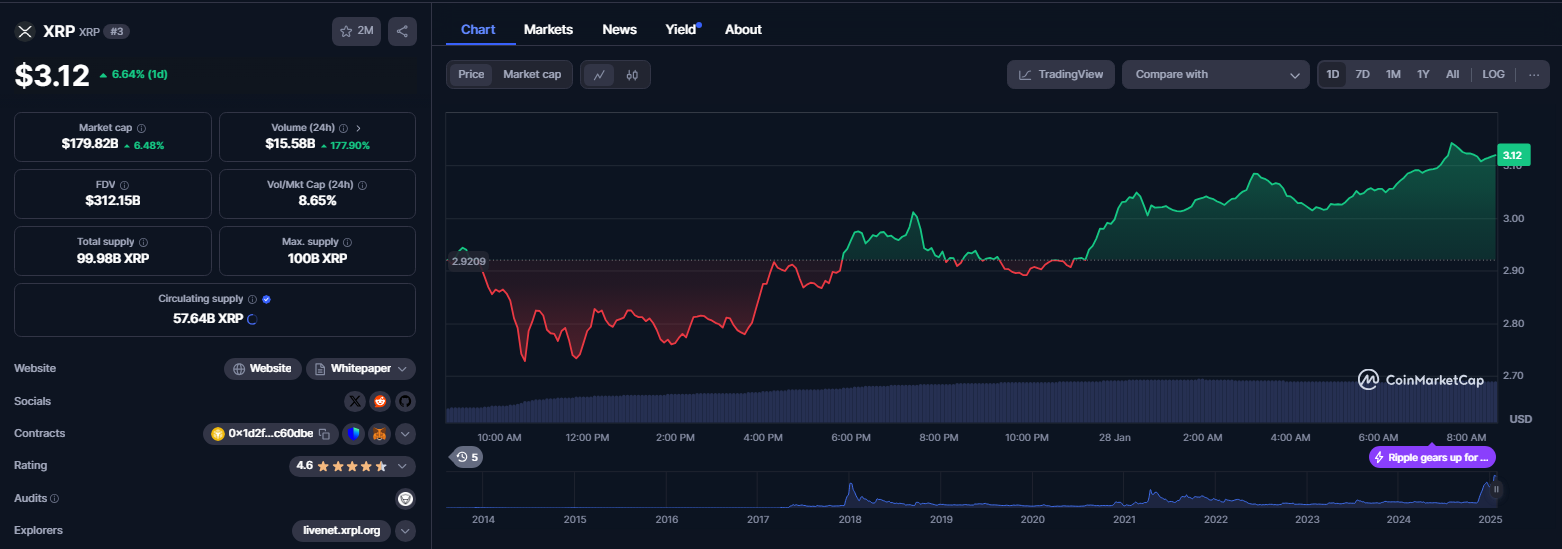Add token to MetaMask via fox icon
Screen dimensions: 1562x549
pyautogui.click(x=379, y=434)
